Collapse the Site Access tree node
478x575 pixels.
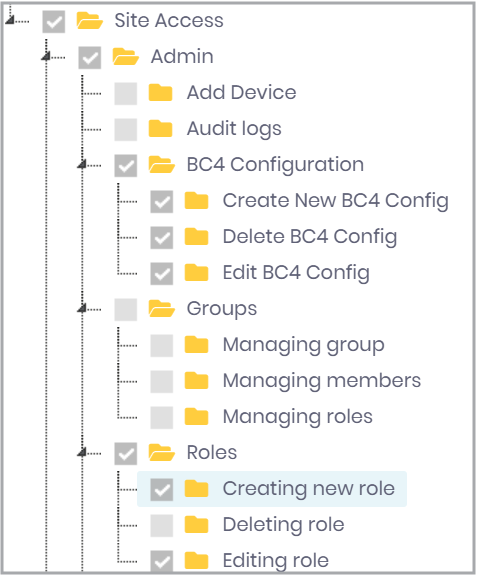coord(10,20)
